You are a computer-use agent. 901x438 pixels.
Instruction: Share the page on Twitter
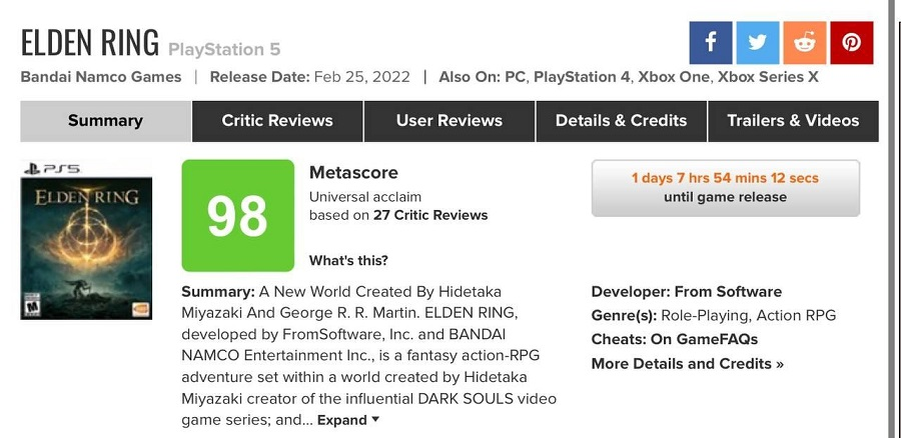[x=757, y=43]
